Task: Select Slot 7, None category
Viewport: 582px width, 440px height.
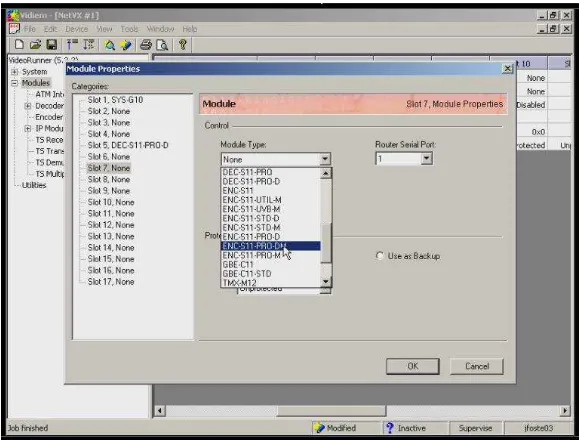Action: click(108, 168)
